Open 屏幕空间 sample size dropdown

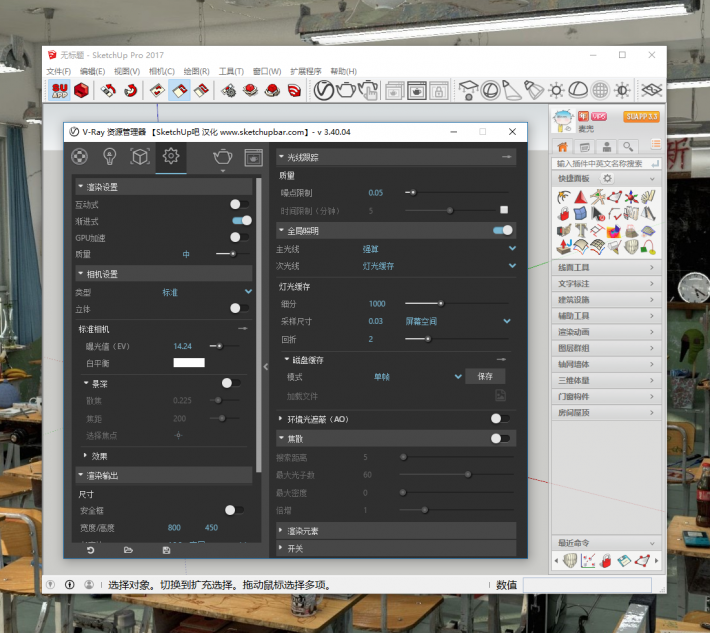[x=458, y=321]
